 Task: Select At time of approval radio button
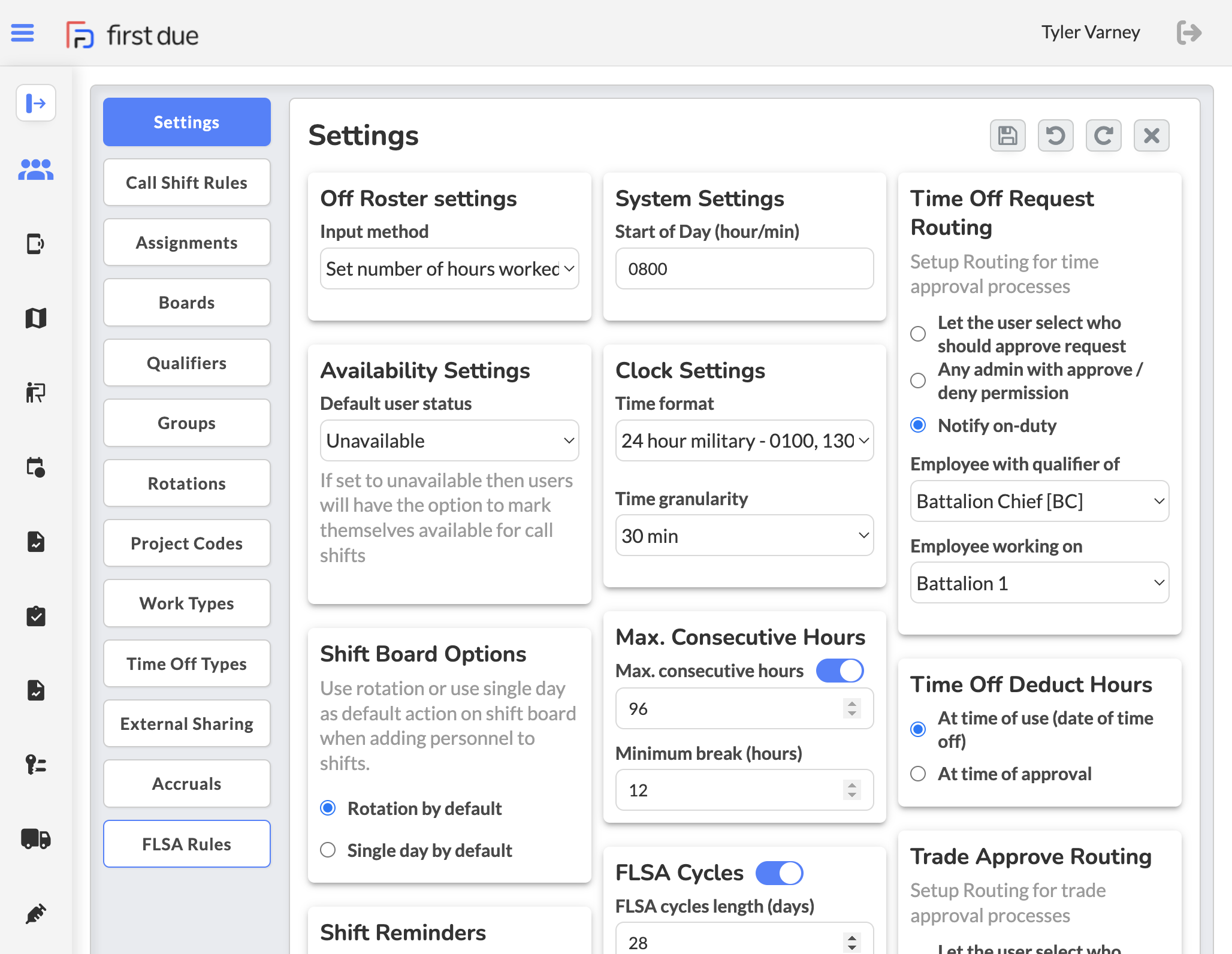click(x=917, y=773)
